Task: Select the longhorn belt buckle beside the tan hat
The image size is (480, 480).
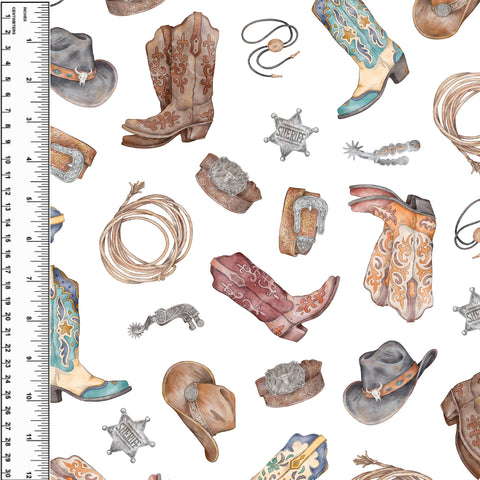Action: pos(289,383)
